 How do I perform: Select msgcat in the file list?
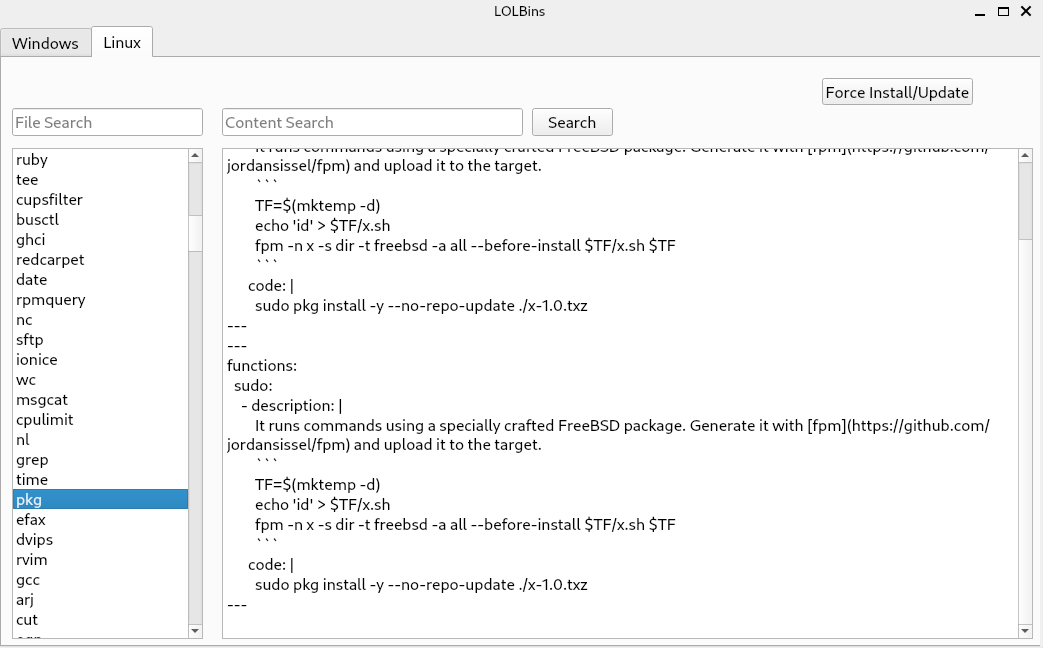point(100,400)
